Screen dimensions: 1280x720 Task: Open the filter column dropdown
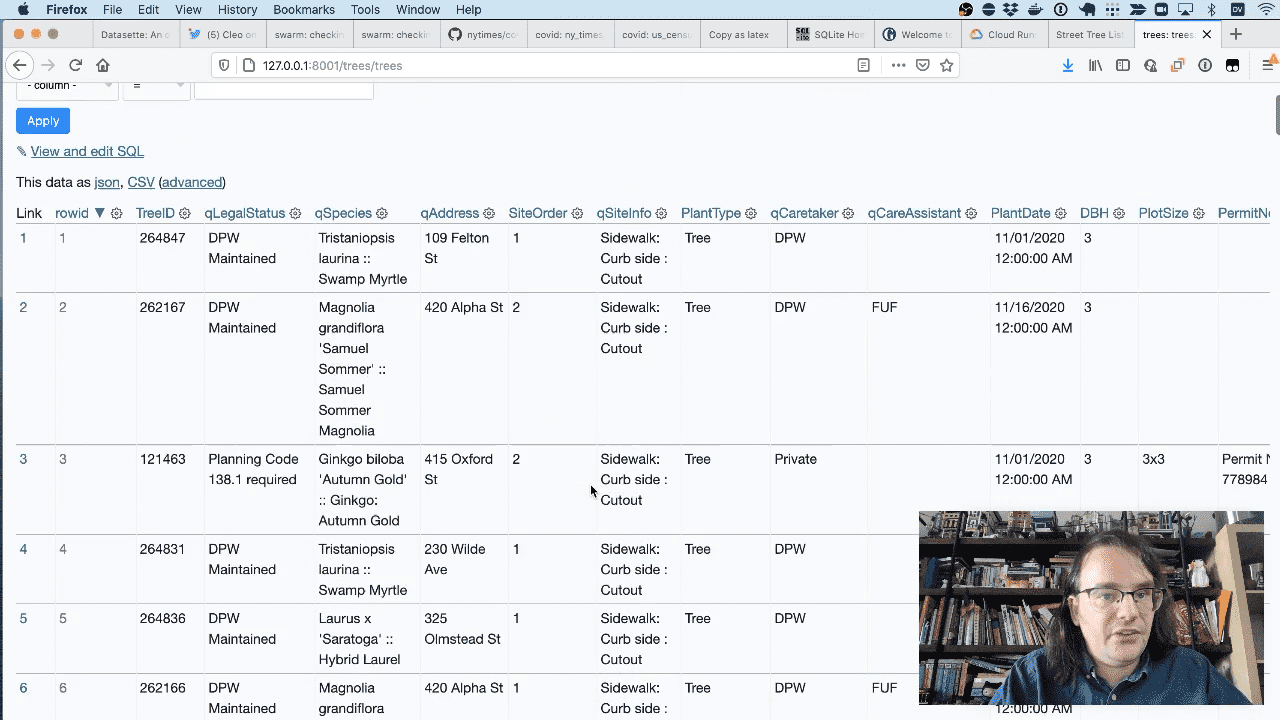coord(66,86)
